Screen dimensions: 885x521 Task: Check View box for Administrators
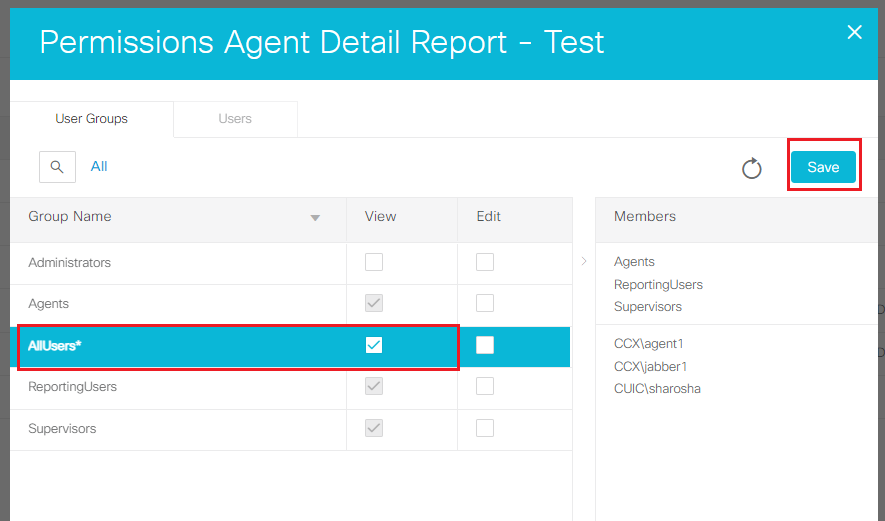(374, 262)
